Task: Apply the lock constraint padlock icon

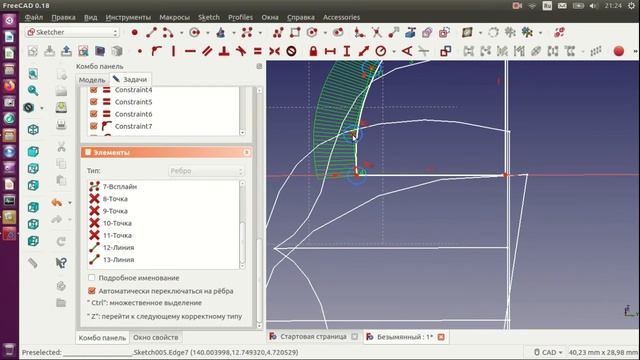Action: click(313, 51)
